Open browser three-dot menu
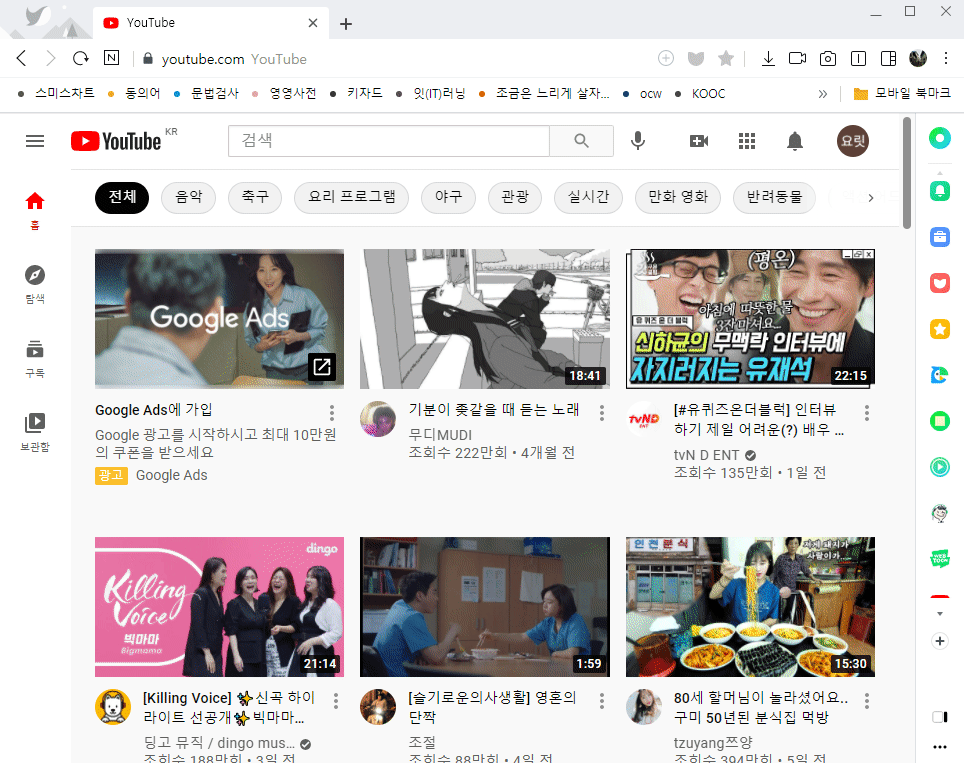Viewport: 964px width, 763px height. [x=946, y=58]
